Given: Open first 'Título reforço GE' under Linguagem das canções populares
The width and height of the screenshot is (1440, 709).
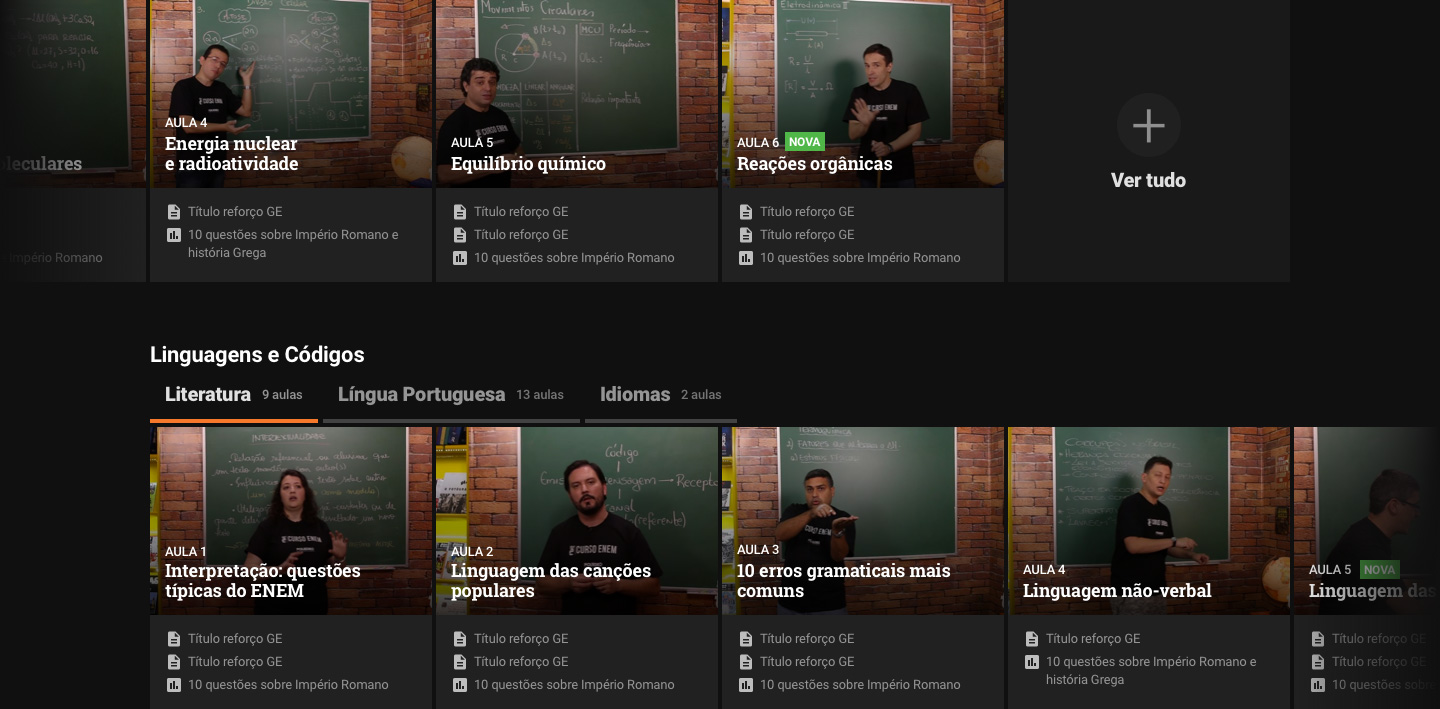Looking at the screenshot, I should 521,639.
